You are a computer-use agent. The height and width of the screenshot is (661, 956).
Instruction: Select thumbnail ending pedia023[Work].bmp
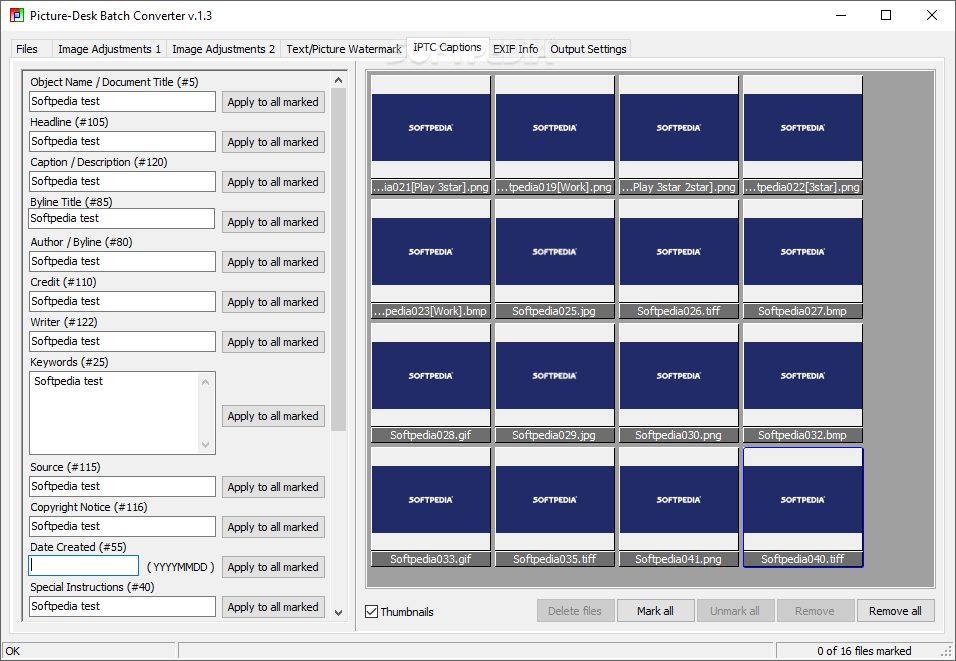431,259
